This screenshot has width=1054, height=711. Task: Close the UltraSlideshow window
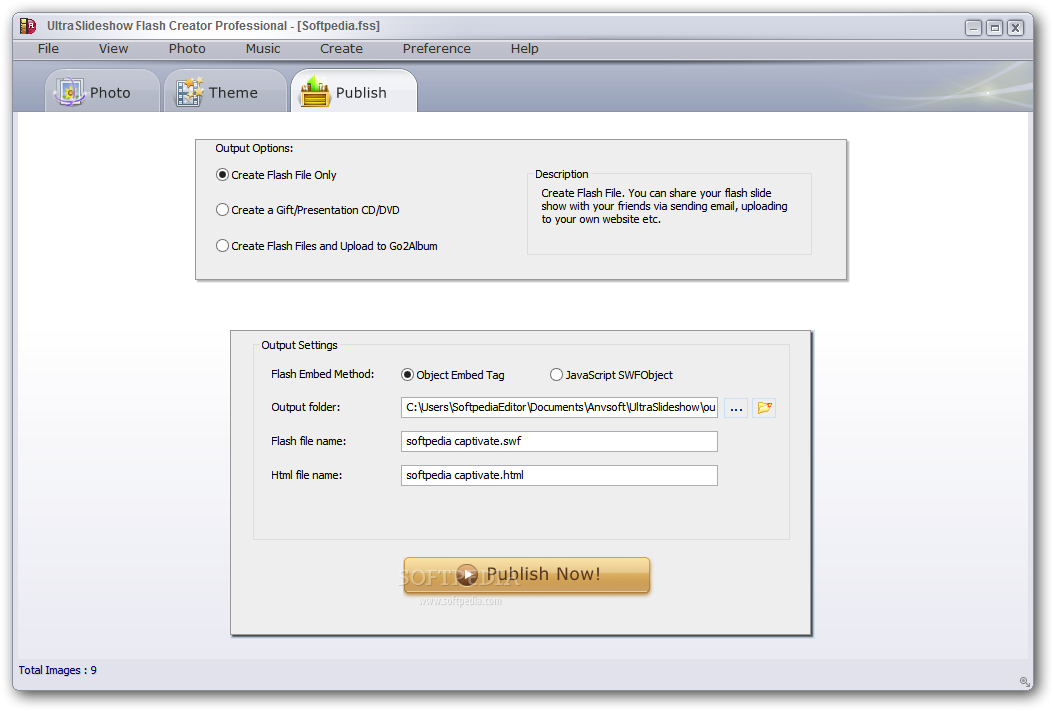[1016, 28]
